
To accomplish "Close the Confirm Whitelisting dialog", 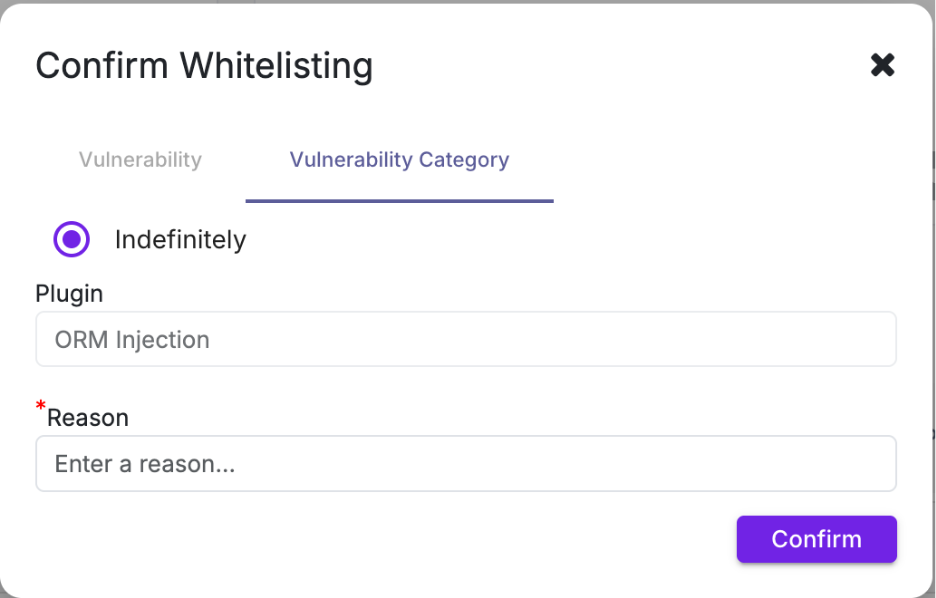I will click(882, 66).
